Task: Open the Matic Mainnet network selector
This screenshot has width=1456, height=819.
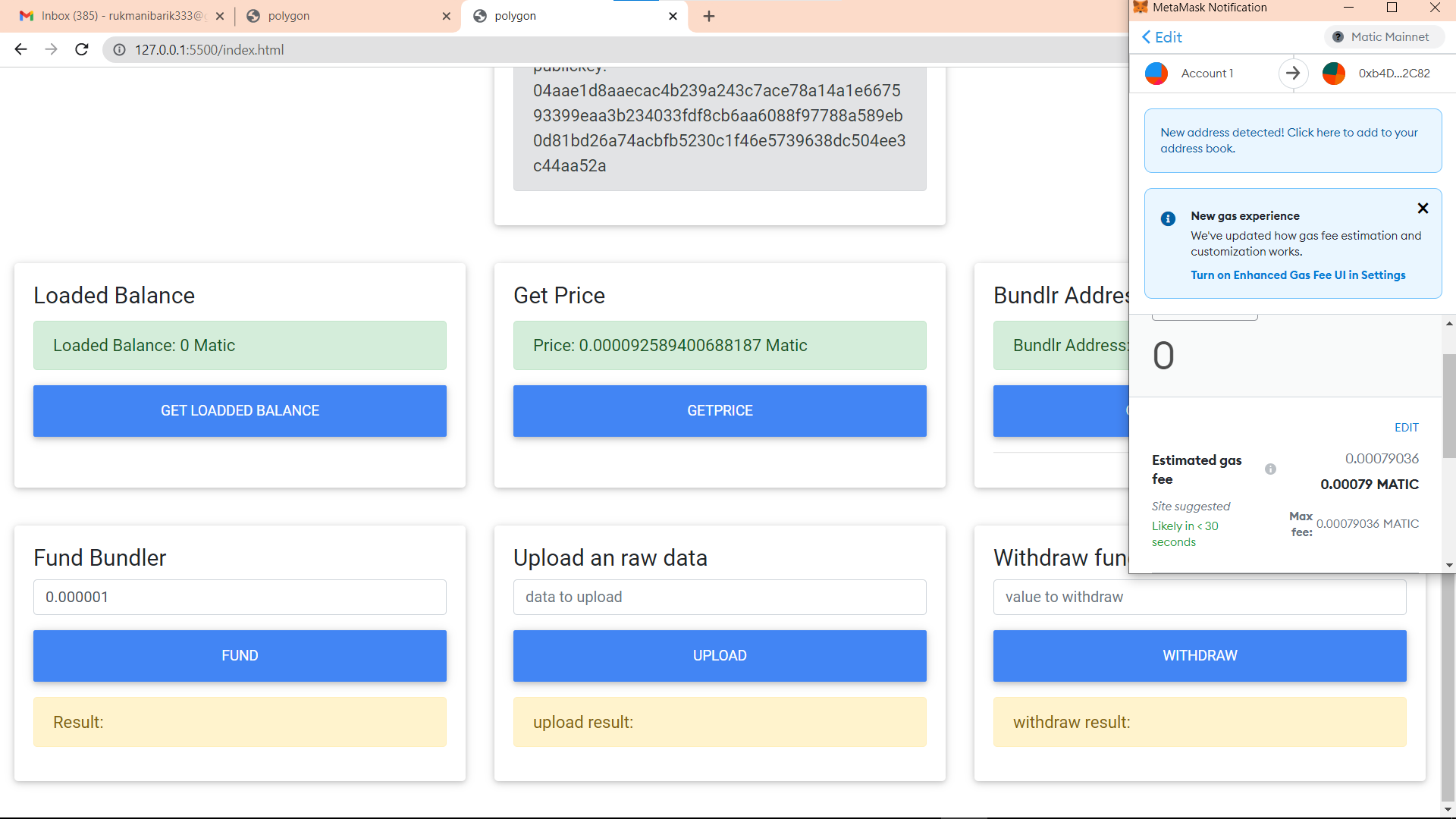Action: tap(1383, 37)
